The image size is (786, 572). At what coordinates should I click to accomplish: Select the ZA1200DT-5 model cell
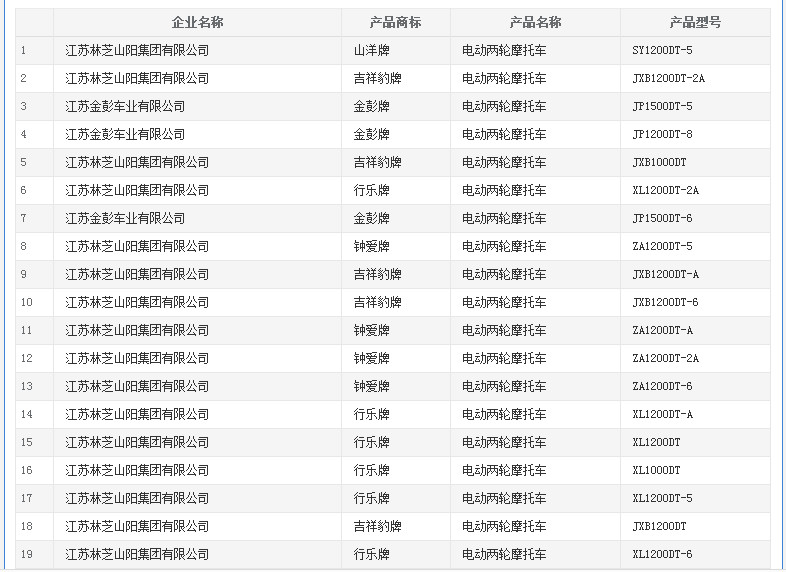pyautogui.click(x=662, y=246)
